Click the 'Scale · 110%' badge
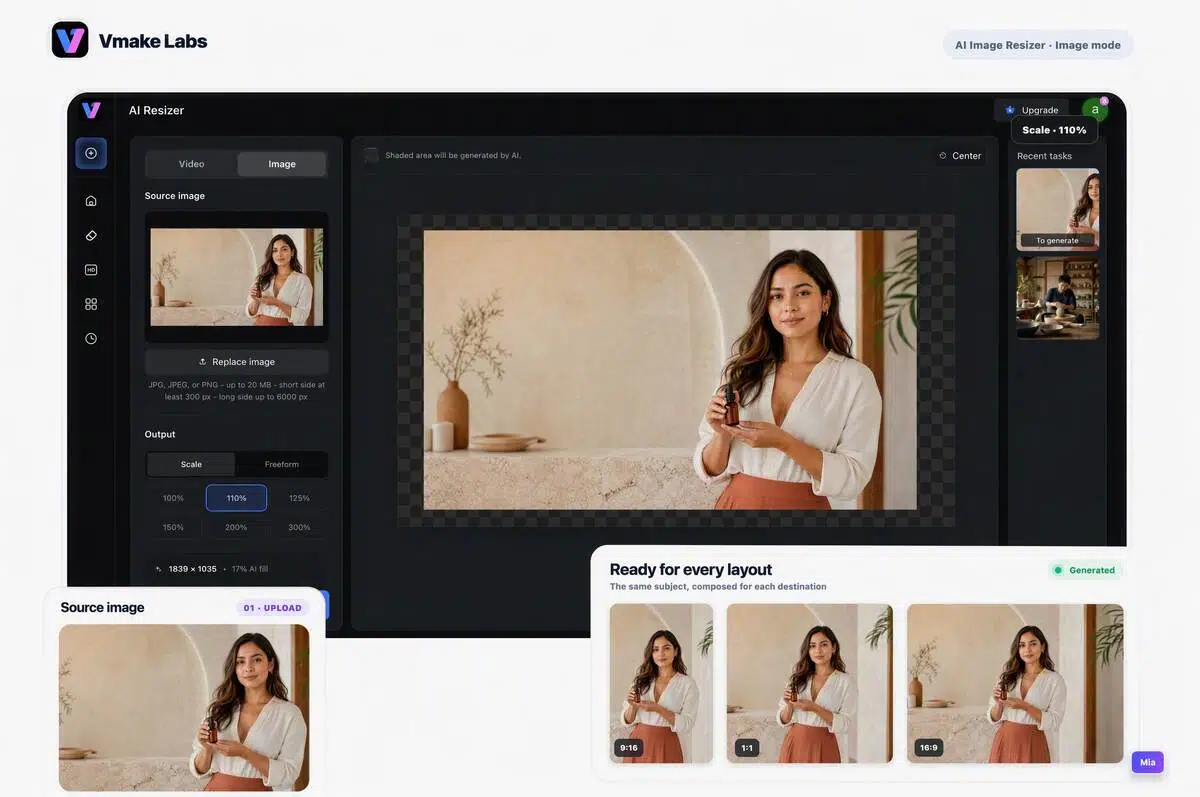 pyautogui.click(x=1054, y=130)
